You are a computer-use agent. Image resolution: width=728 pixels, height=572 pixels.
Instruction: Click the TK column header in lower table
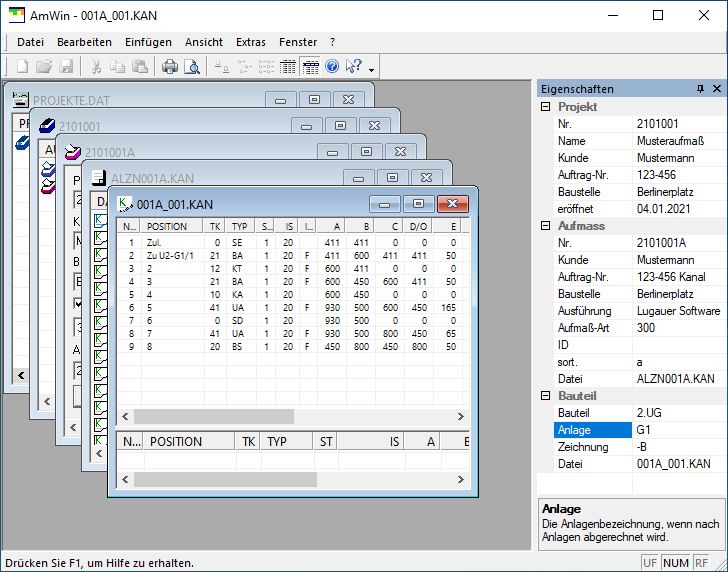tap(248, 441)
